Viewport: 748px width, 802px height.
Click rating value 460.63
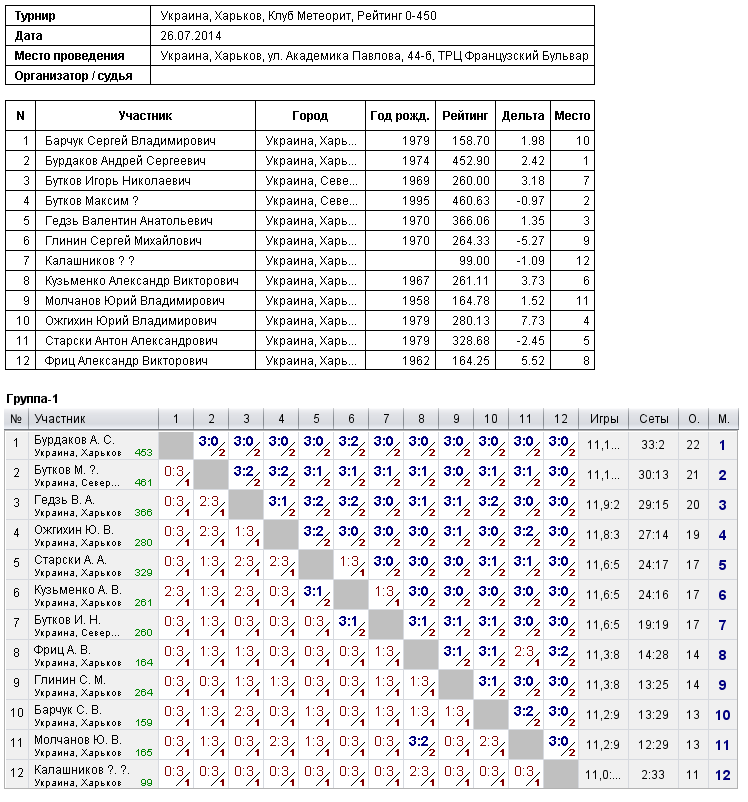(x=471, y=200)
